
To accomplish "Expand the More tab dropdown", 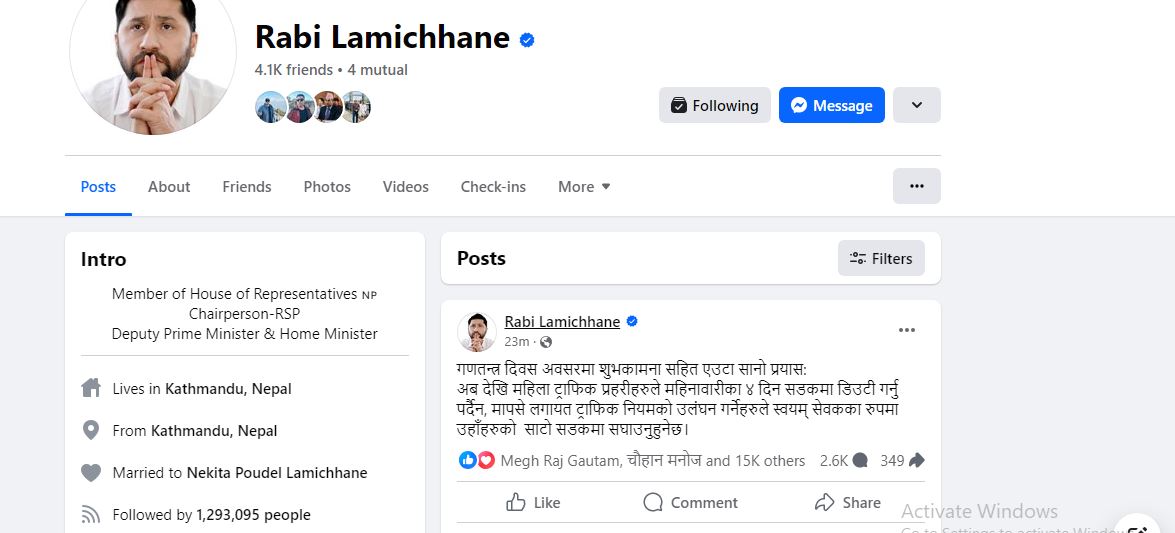I will (584, 187).
